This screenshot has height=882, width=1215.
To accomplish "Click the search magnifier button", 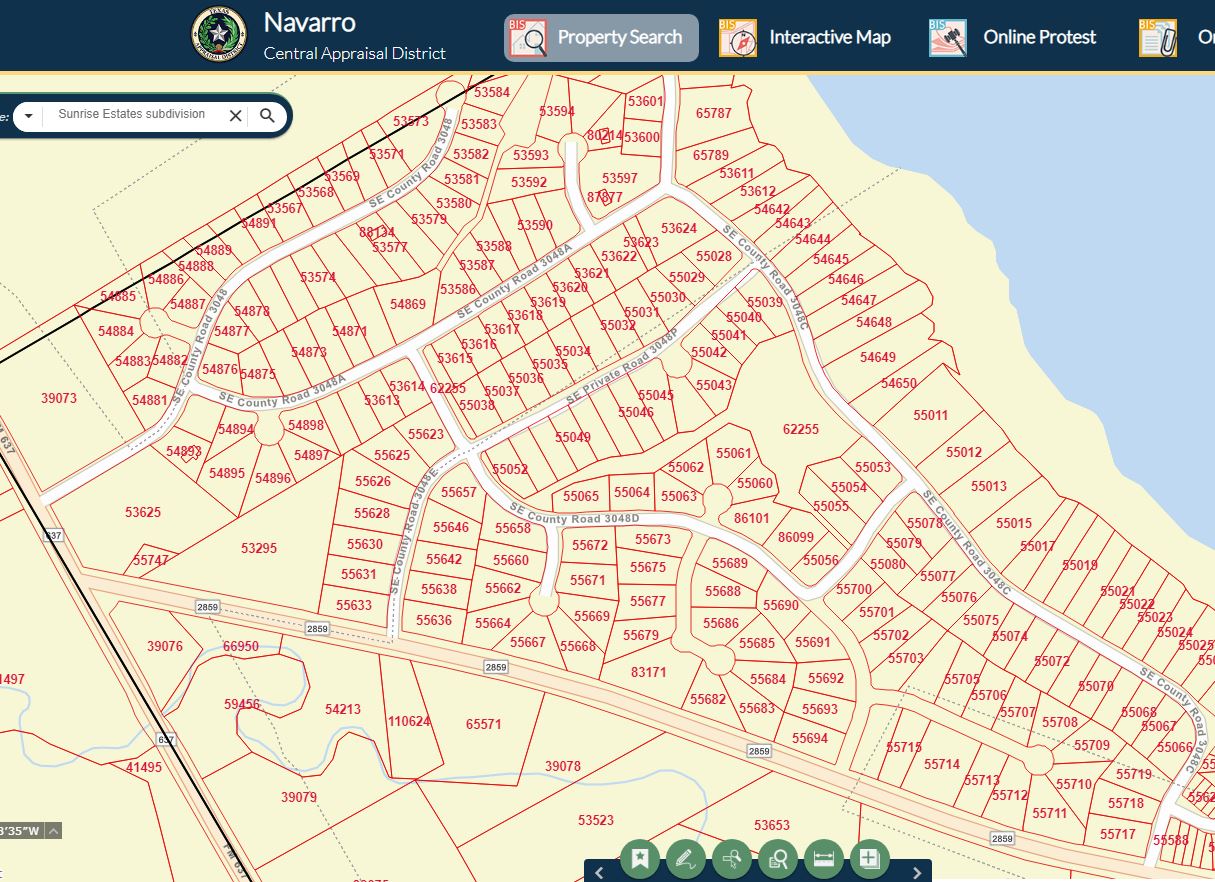I will coord(267,115).
